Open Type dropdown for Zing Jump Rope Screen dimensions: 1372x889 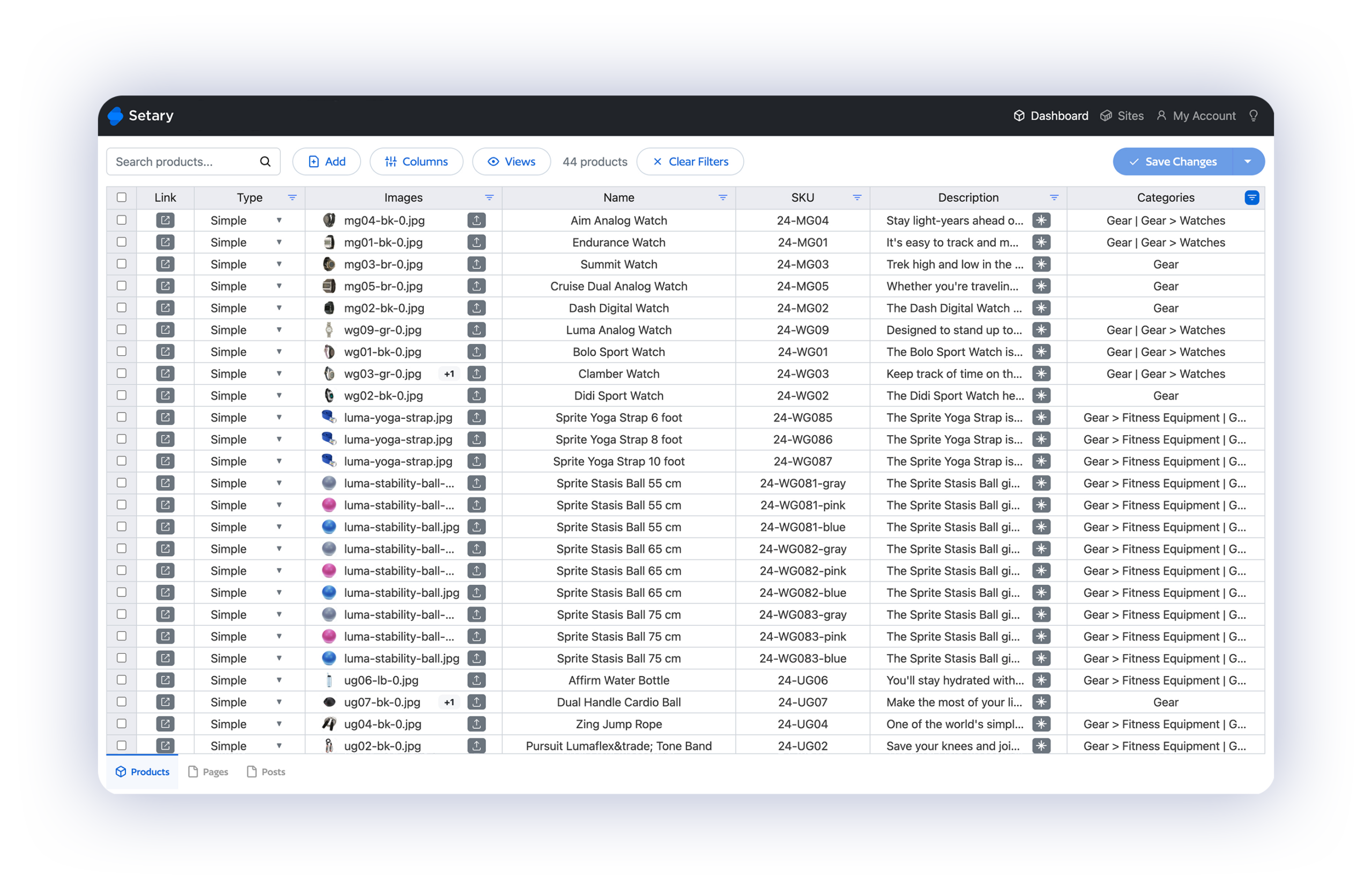279,723
